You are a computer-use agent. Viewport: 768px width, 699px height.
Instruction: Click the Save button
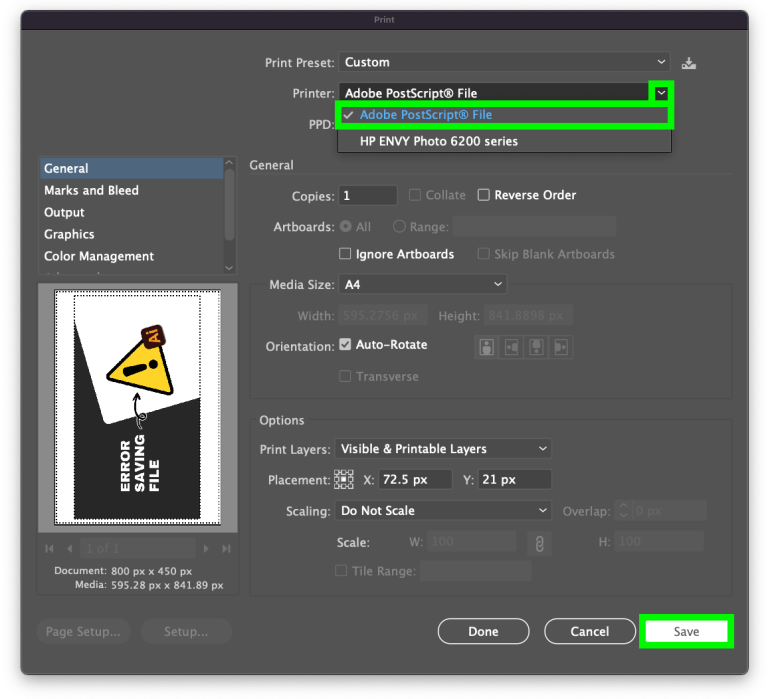tap(686, 631)
